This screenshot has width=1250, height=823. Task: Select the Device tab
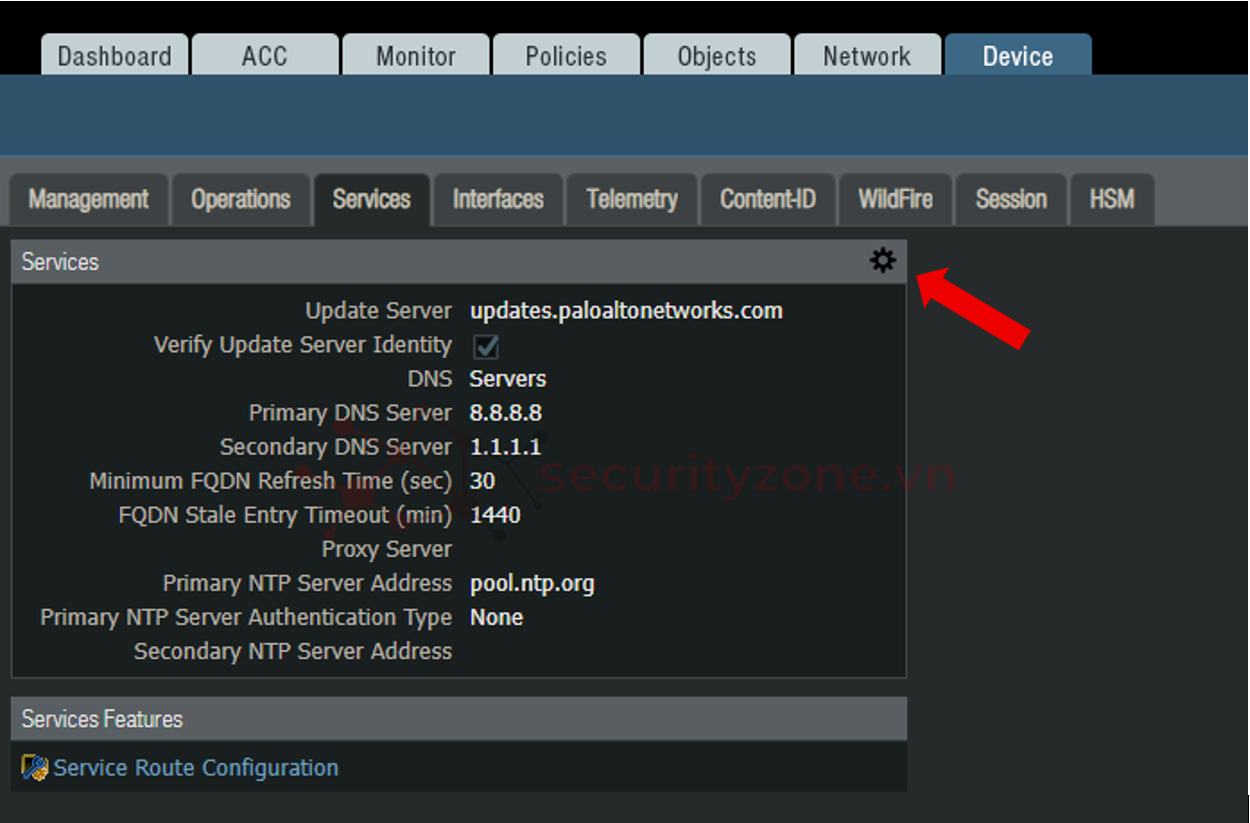[1017, 56]
